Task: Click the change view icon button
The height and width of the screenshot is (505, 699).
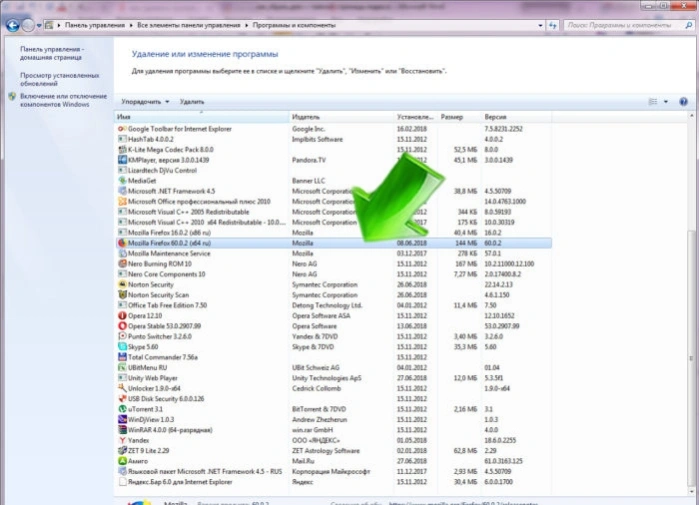Action: (653, 102)
